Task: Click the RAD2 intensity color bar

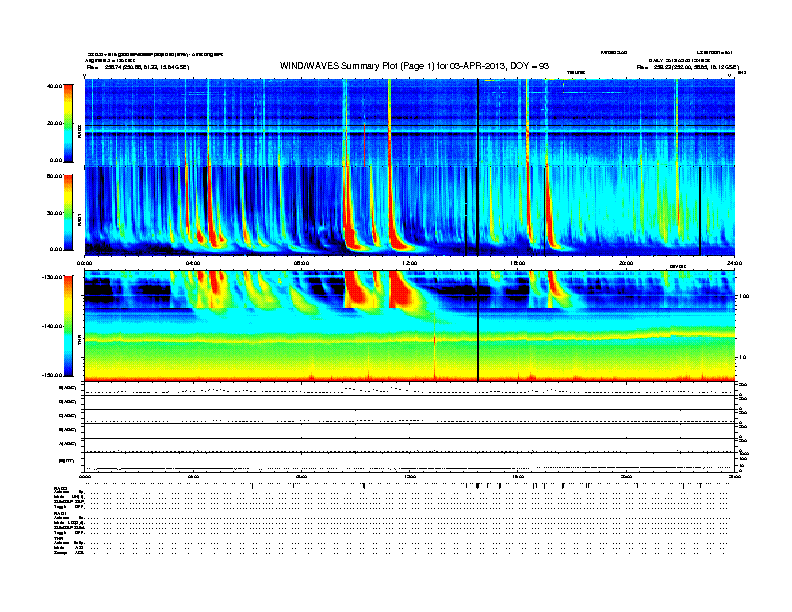Action: (68, 123)
